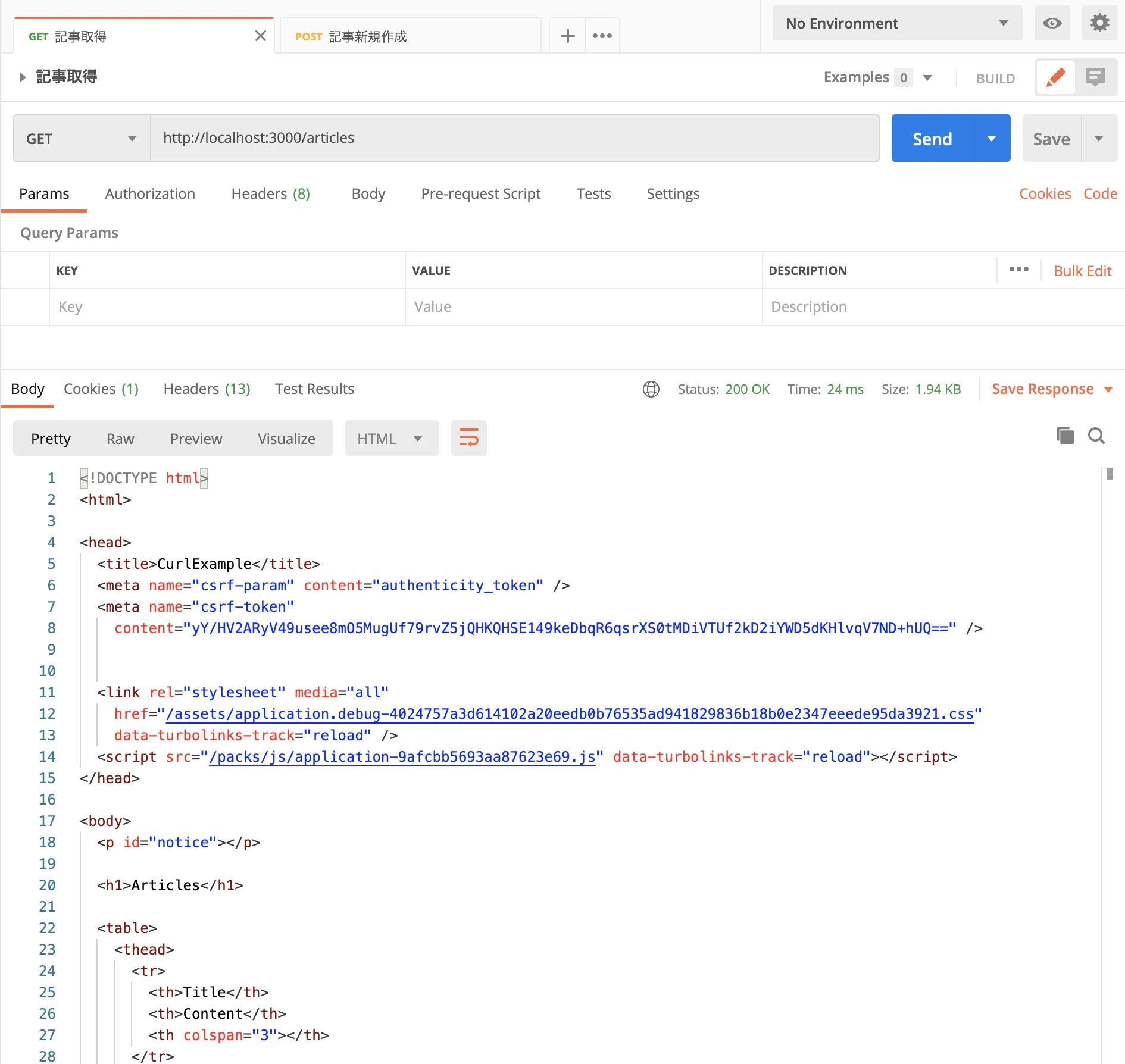Open the Pre-request Script tab
The height and width of the screenshot is (1064, 1125).
(x=480, y=194)
